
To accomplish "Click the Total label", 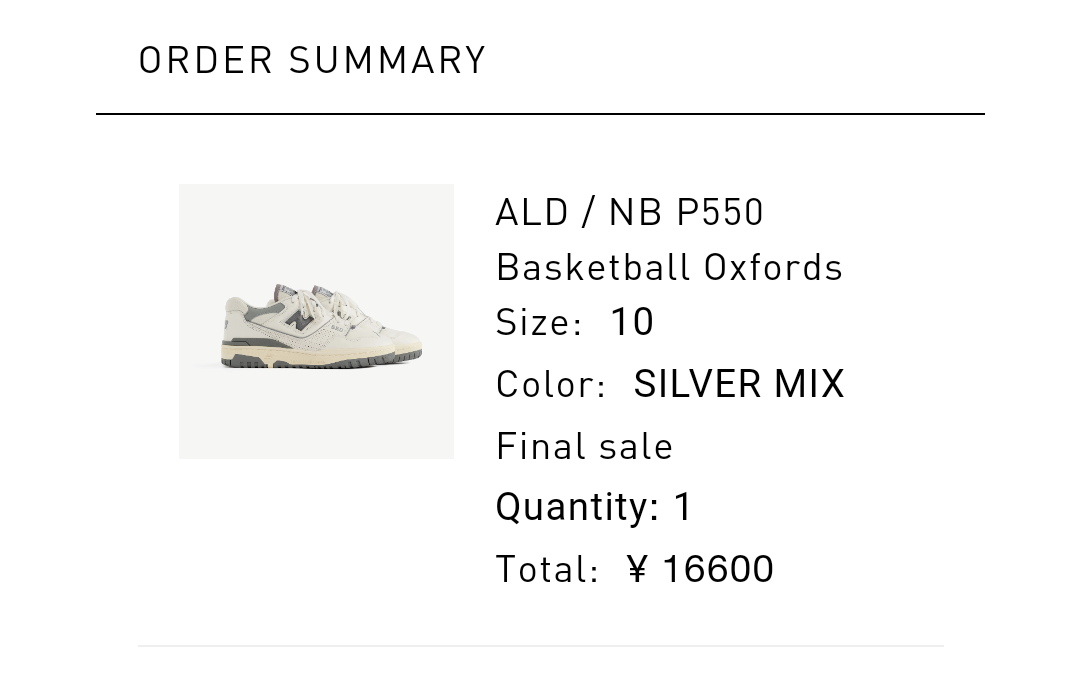I will coord(547,570).
